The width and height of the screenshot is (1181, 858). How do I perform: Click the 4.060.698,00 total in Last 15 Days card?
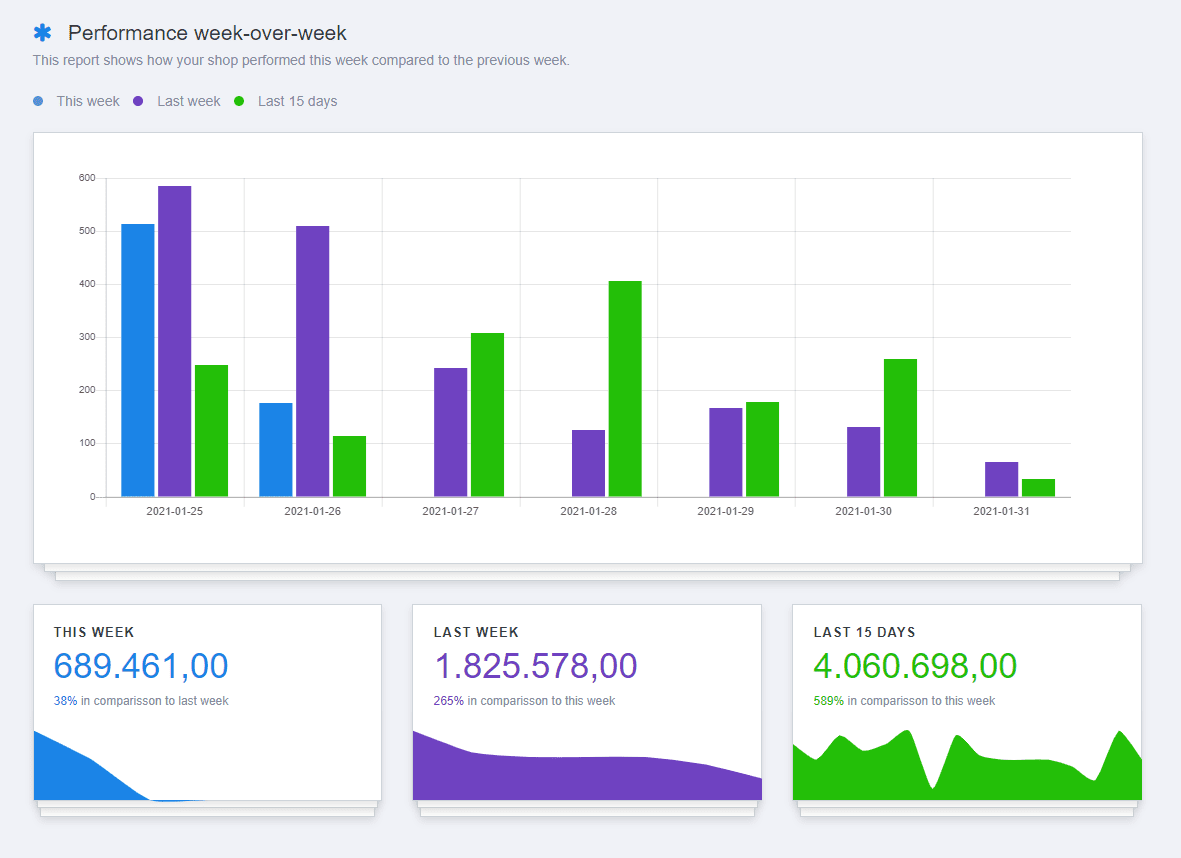pyautogui.click(x=915, y=666)
